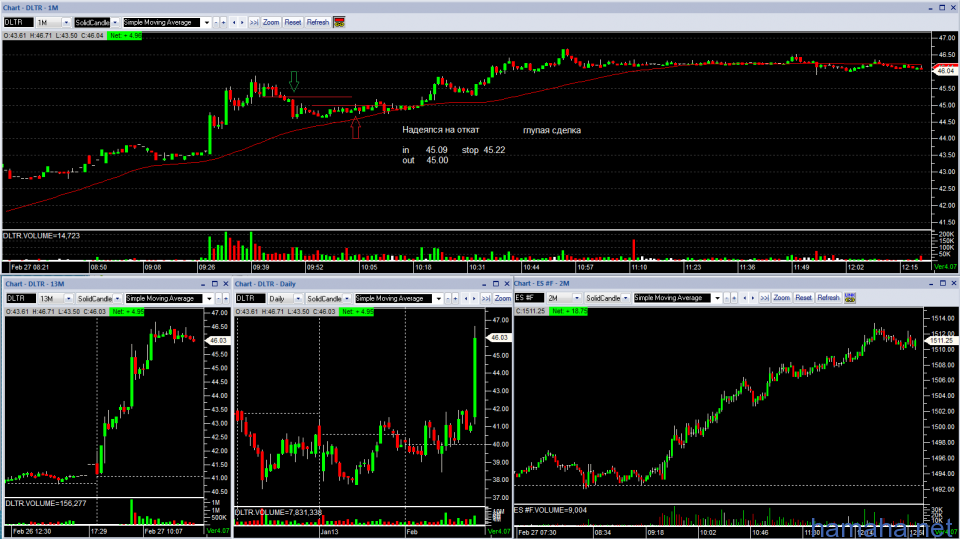Viewport: 960px width, 539px height.
Task: Click minus zoom-out button in DLTR 1M toolbar
Action: point(216,22)
